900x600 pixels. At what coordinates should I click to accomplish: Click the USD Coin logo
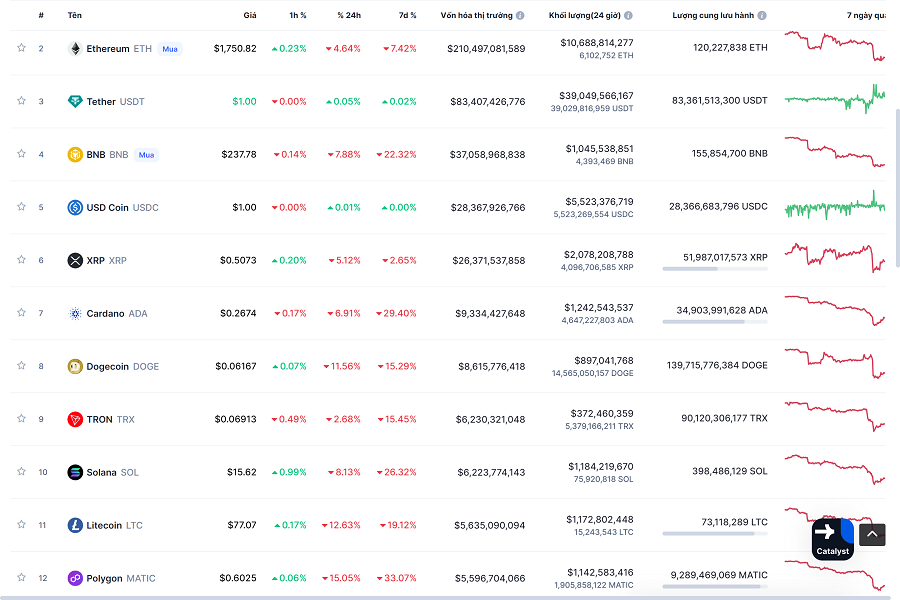tap(75, 207)
